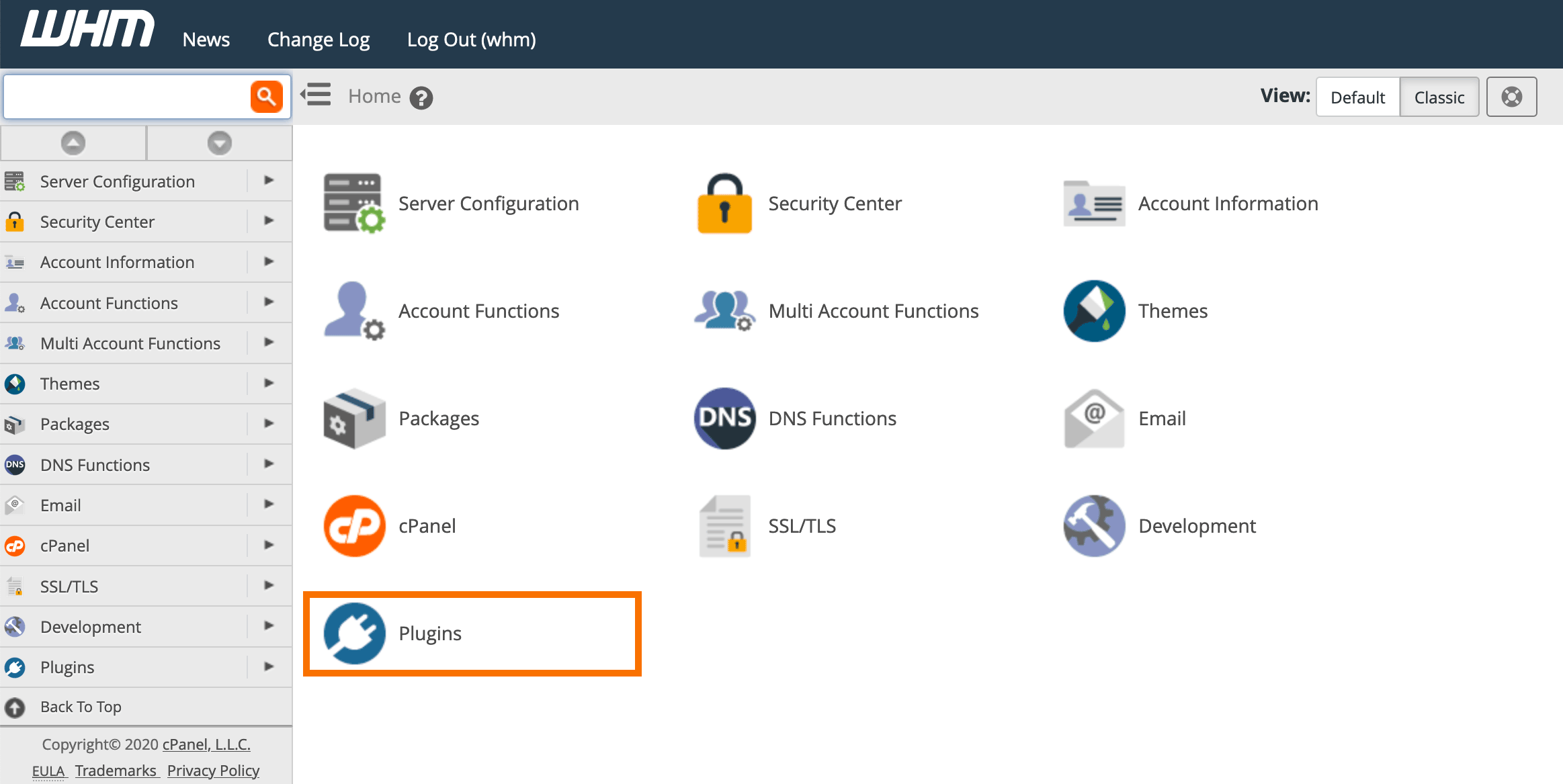Toggle the sidebar collapse hamburger icon
The width and height of the screenshot is (1563, 784).
tap(316, 95)
